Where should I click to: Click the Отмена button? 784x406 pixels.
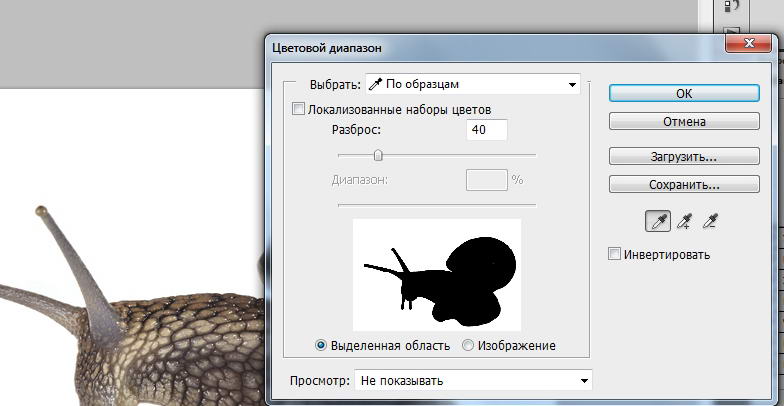[x=684, y=122]
